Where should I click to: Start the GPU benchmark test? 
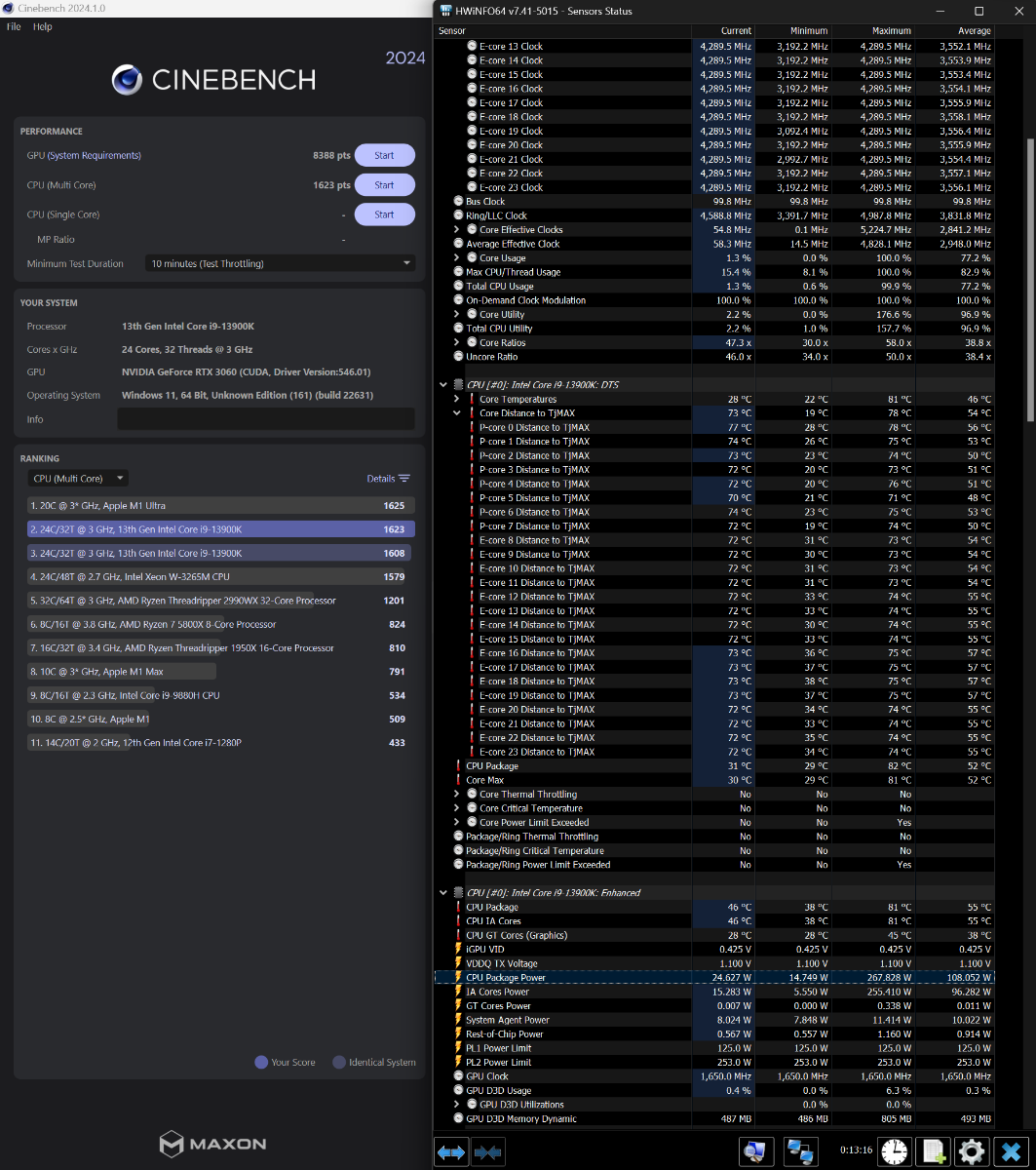[x=385, y=156]
